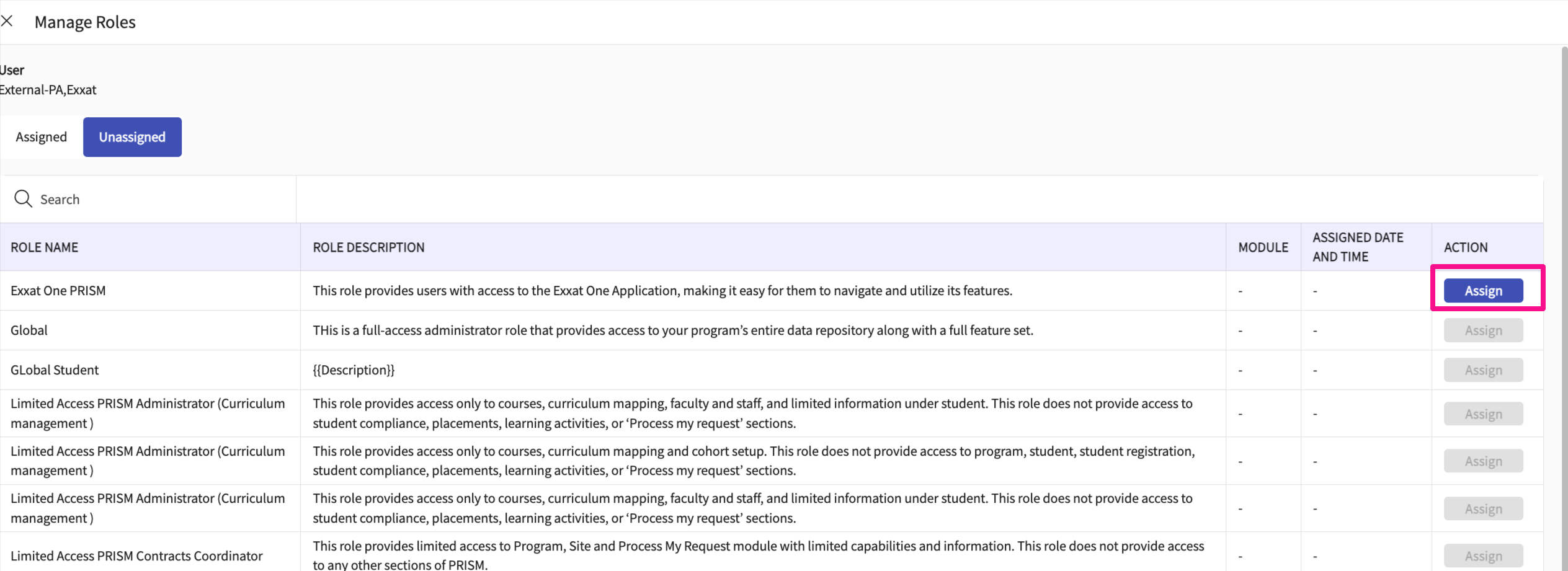Click Assign for the cohort setup role
Screen dimensions: 1568x571
[x=1482, y=461]
